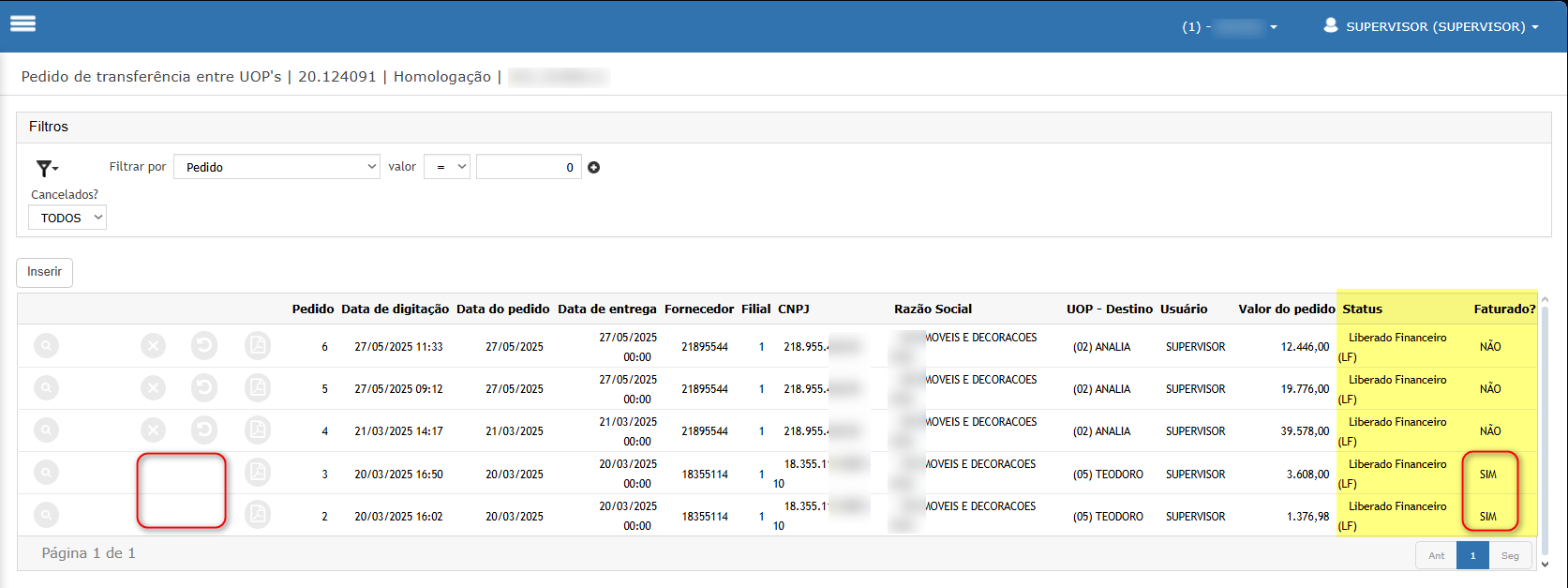Click the magnifier icon for order 6
Image resolution: width=1568 pixels, height=588 pixels.
click(46, 346)
